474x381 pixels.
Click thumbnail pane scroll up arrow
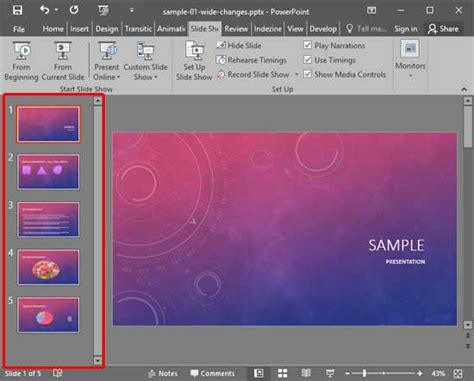coord(98,101)
